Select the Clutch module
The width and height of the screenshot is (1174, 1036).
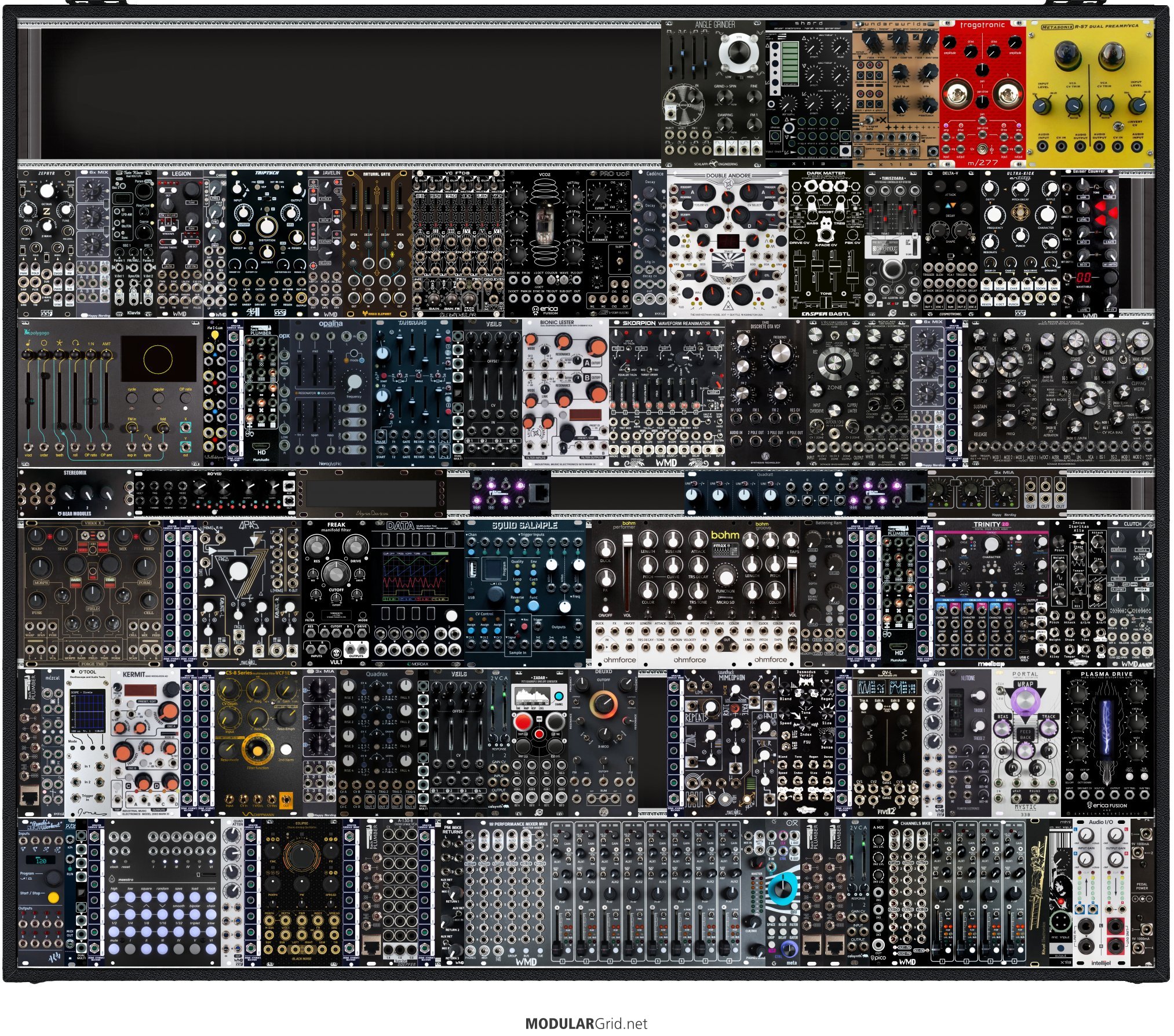click(1131, 592)
